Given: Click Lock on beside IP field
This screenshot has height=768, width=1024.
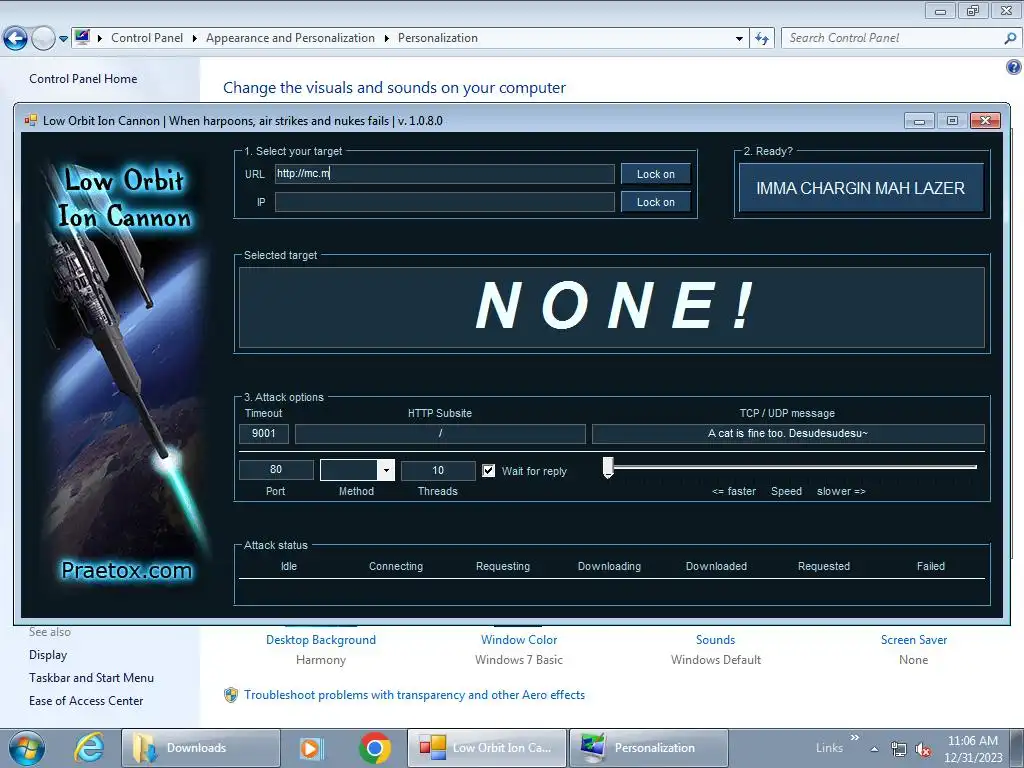Looking at the screenshot, I should tap(656, 202).
